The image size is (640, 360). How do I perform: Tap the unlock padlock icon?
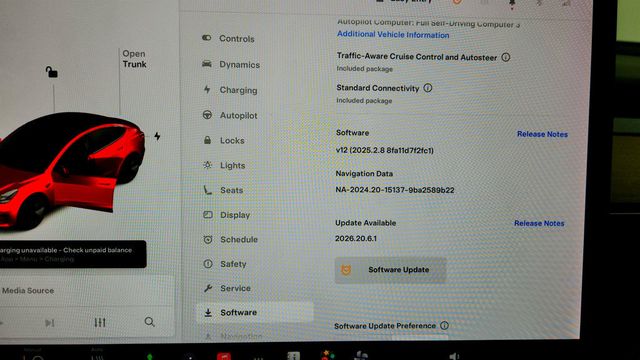click(51, 72)
